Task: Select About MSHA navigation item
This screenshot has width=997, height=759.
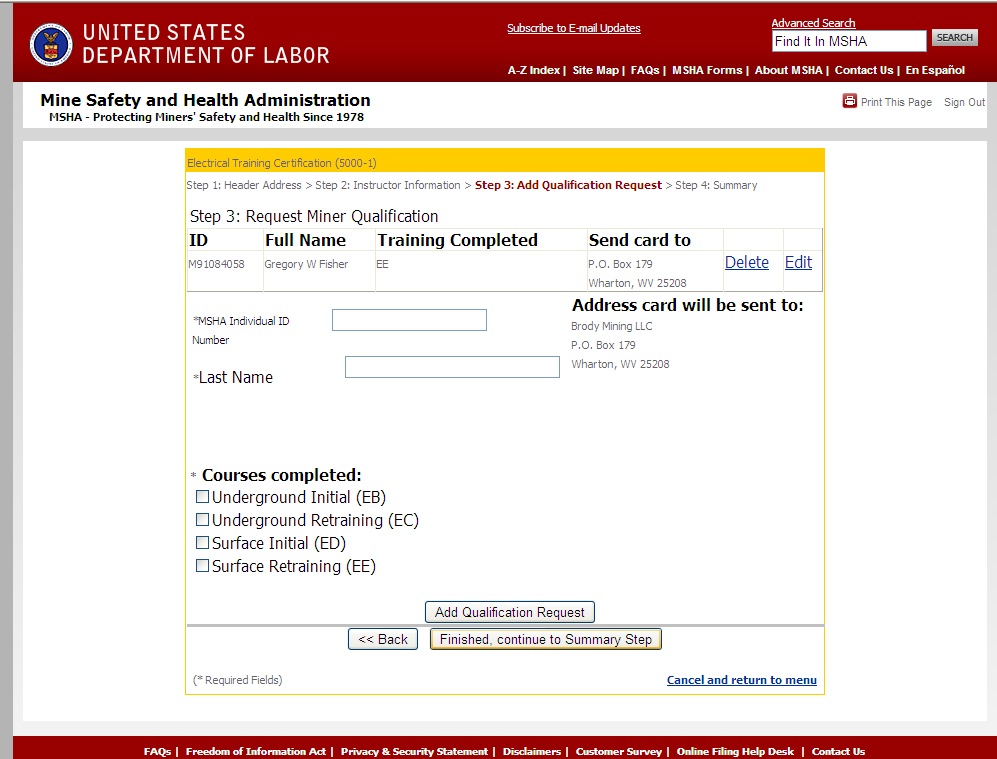Action: (x=788, y=70)
